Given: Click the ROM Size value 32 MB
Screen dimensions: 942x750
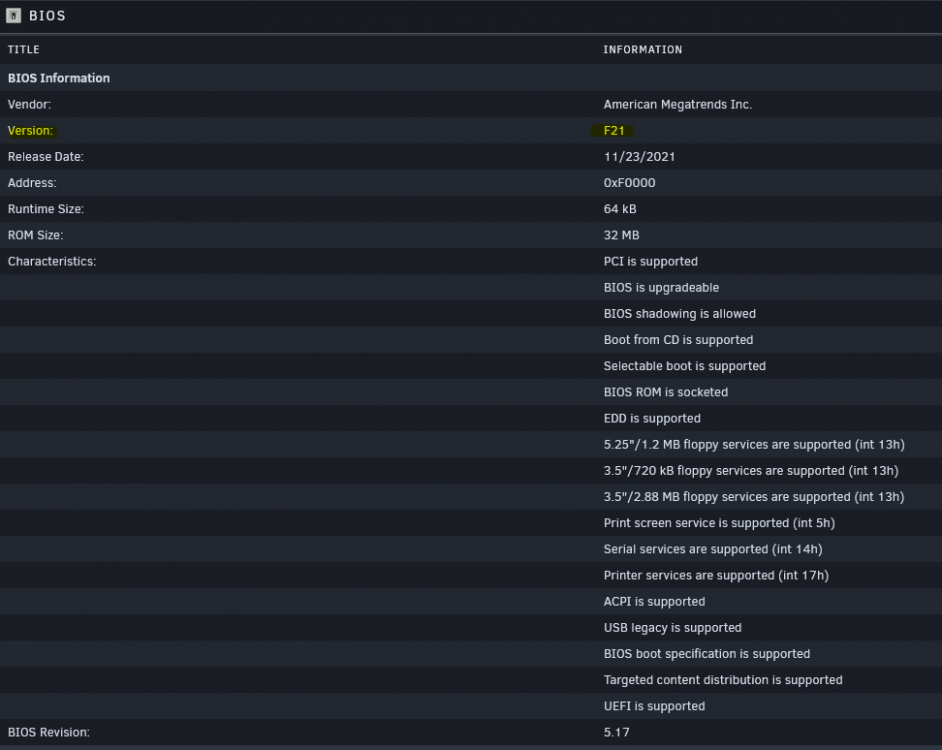Looking at the screenshot, I should pyautogui.click(x=621, y=235).
